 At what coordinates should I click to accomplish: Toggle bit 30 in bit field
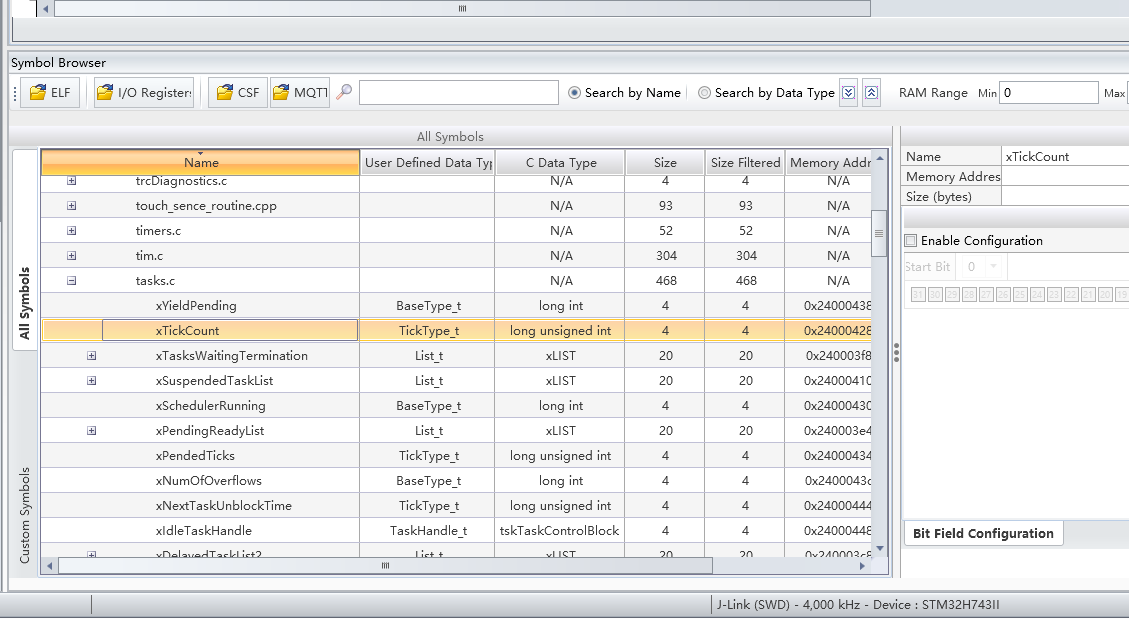coord(935,294)
